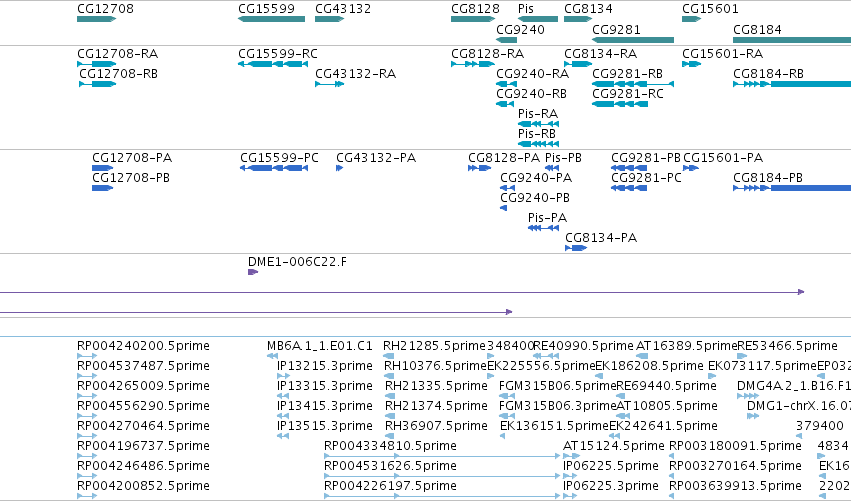Select protein Pis-PA

pos(543,229)
